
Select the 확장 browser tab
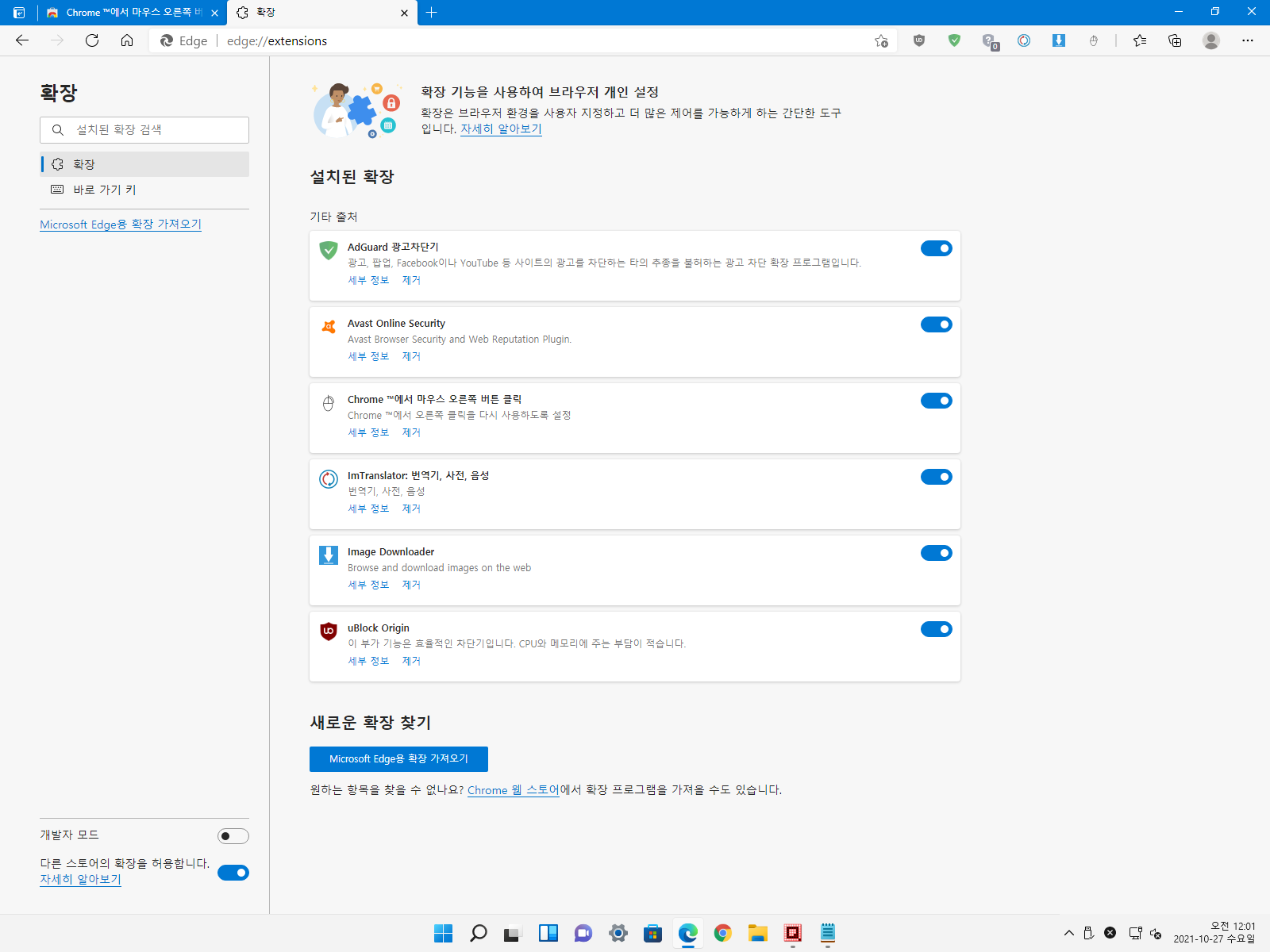point(322,13)
